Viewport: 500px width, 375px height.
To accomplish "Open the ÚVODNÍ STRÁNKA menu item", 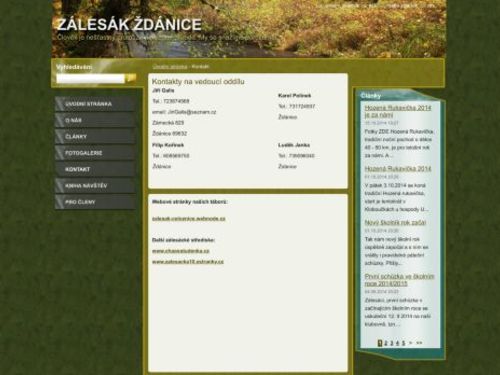I will pos(95,104).
